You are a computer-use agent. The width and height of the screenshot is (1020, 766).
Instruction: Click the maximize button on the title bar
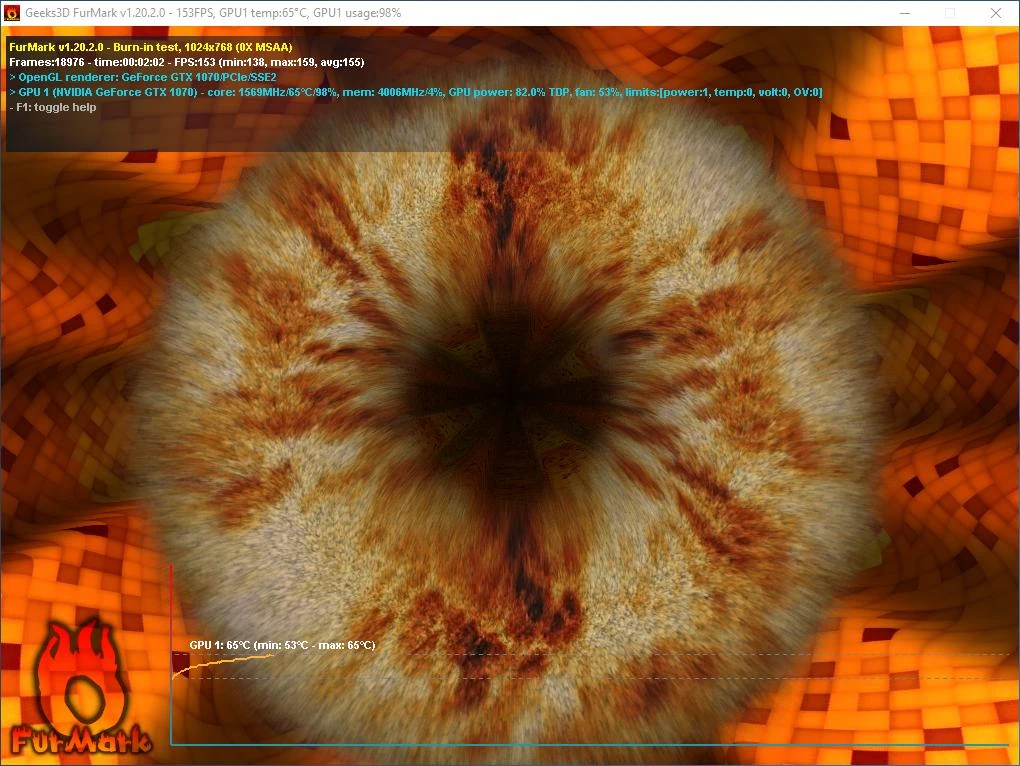tap(948, 13)
